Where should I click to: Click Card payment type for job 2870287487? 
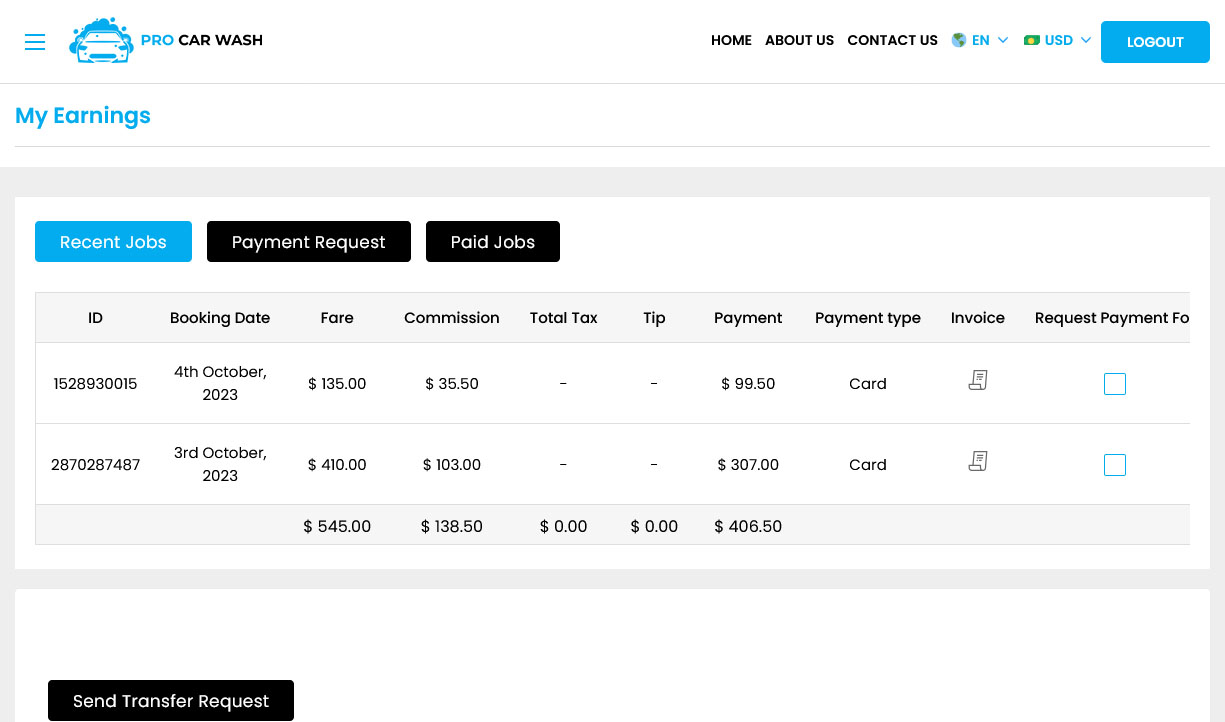point(868,465)
